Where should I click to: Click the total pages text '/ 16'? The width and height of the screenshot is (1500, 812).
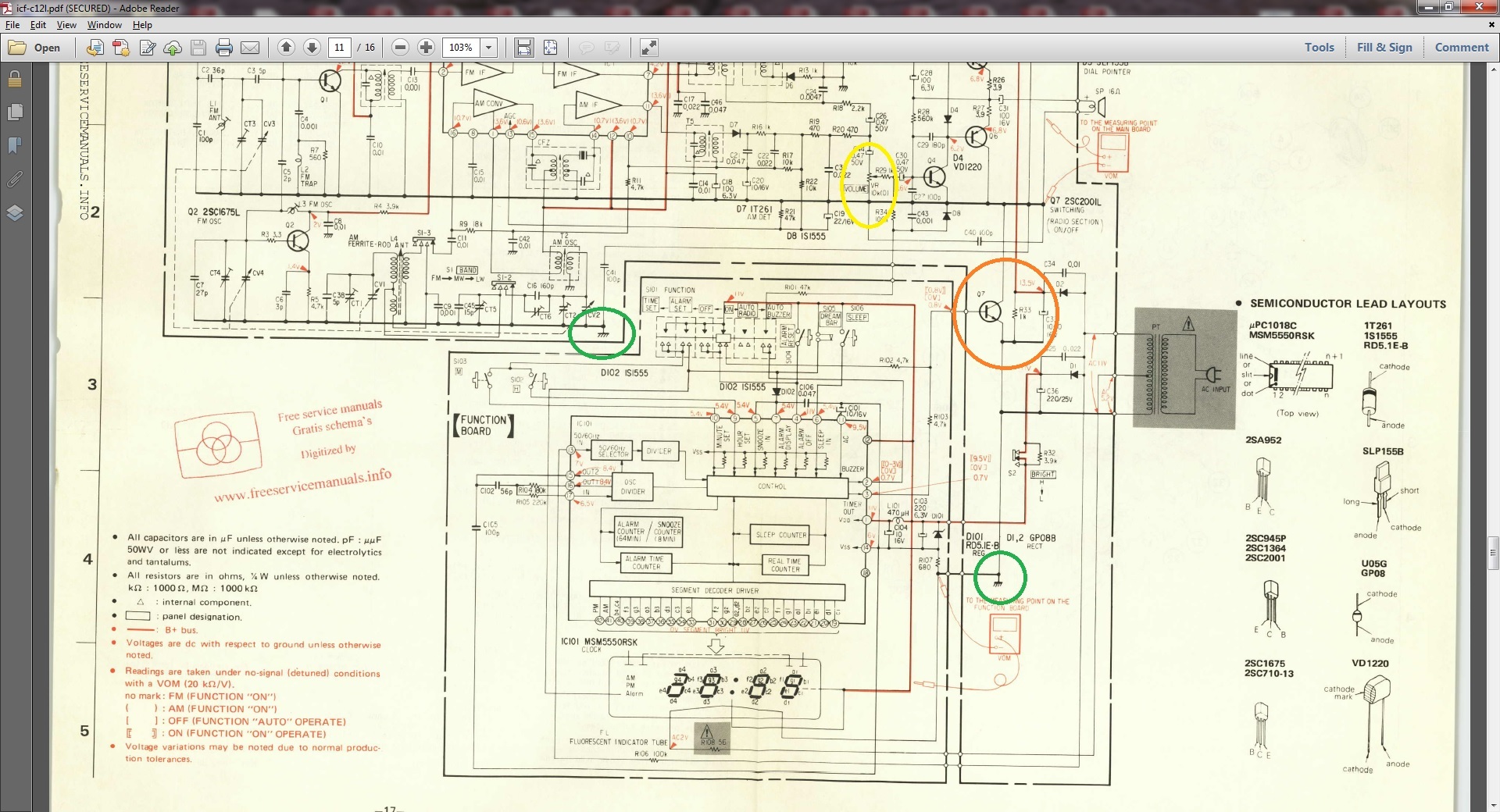(366, 48)
